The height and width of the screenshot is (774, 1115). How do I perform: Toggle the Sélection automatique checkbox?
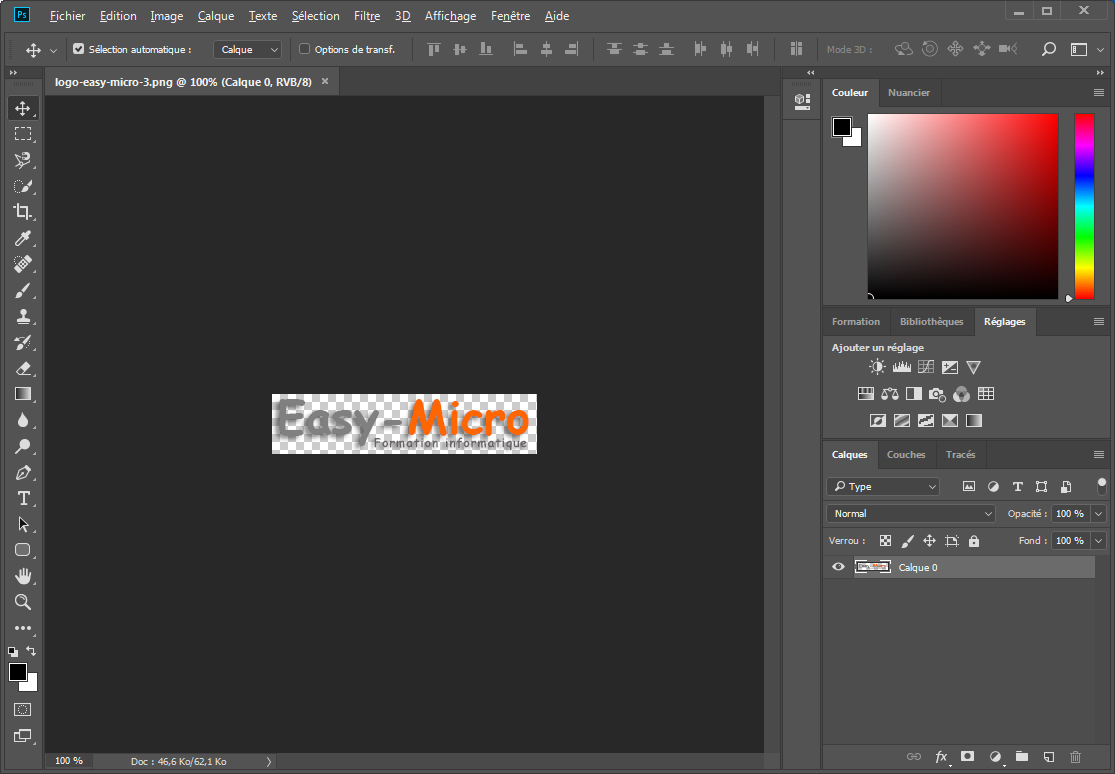click(79, 49)
